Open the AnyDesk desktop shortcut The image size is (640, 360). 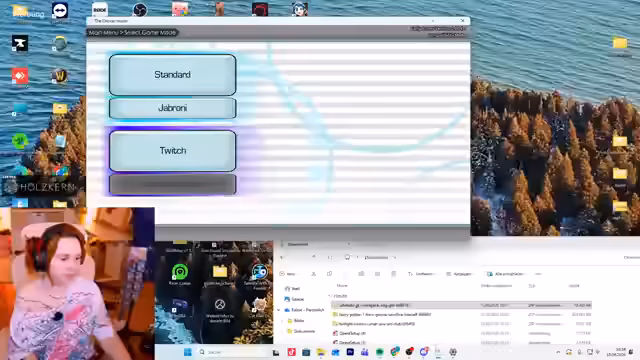pos(20,76)
